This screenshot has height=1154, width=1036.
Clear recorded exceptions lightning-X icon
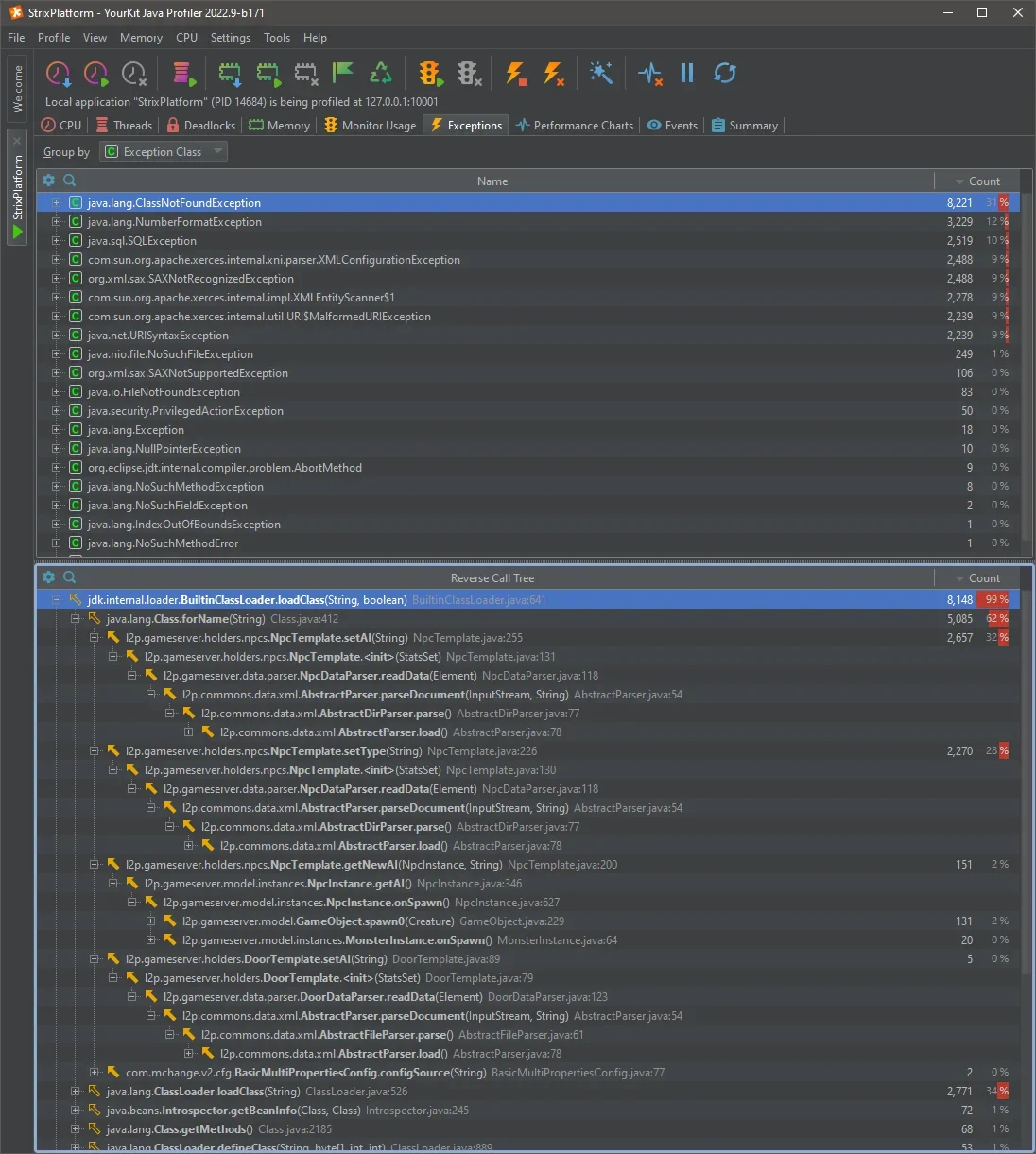pos(554,74)
